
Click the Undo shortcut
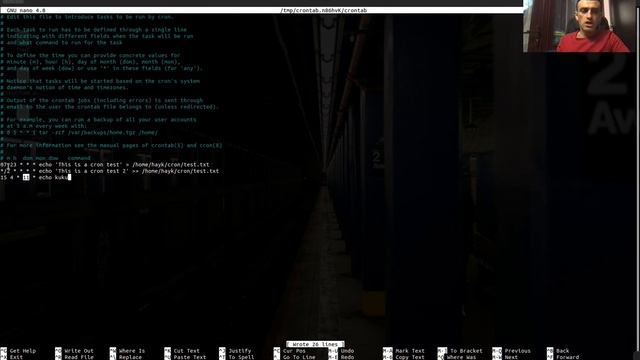click(342, 351)
